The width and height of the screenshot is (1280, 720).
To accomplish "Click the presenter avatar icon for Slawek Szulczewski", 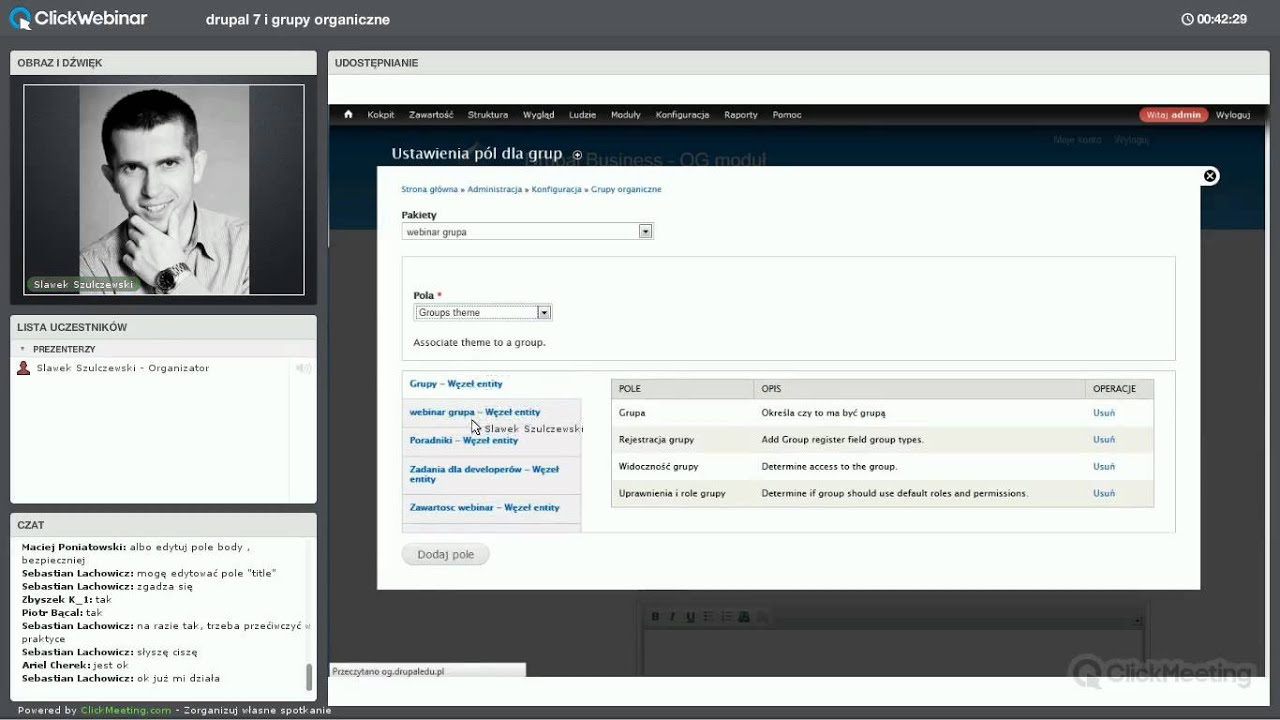I will 24,368.
